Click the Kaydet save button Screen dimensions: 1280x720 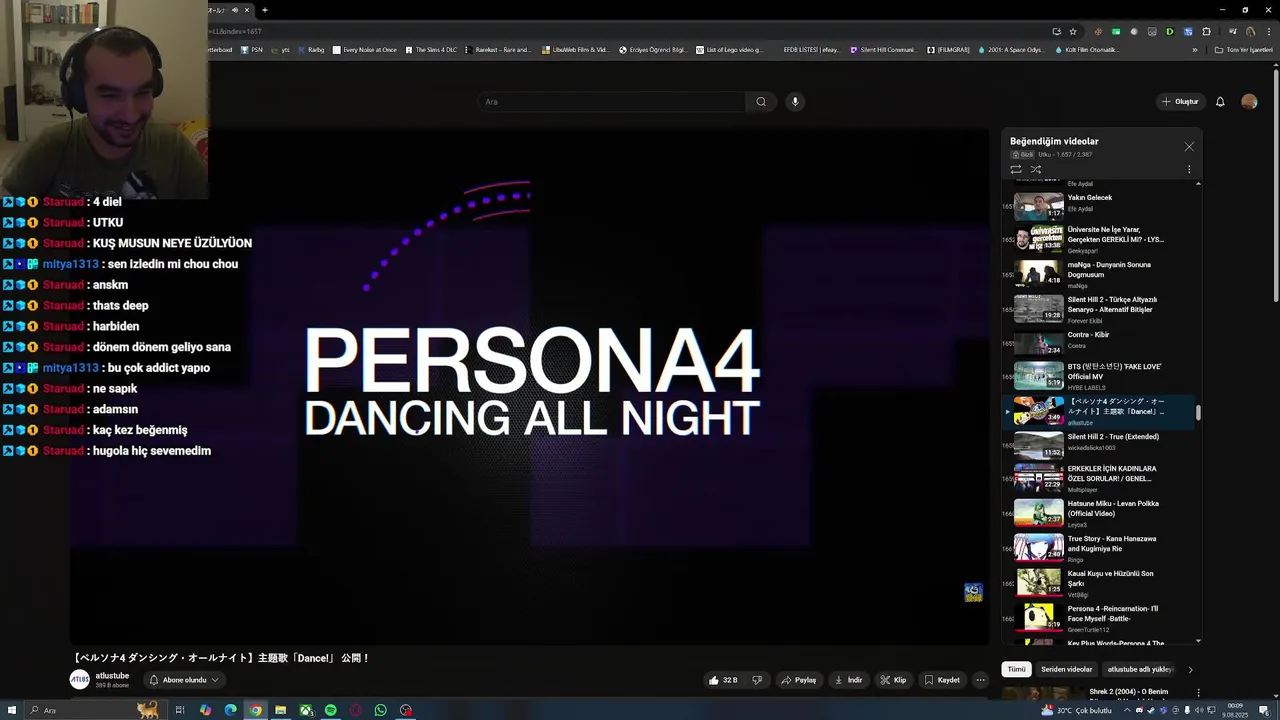[x=942, y=680]
